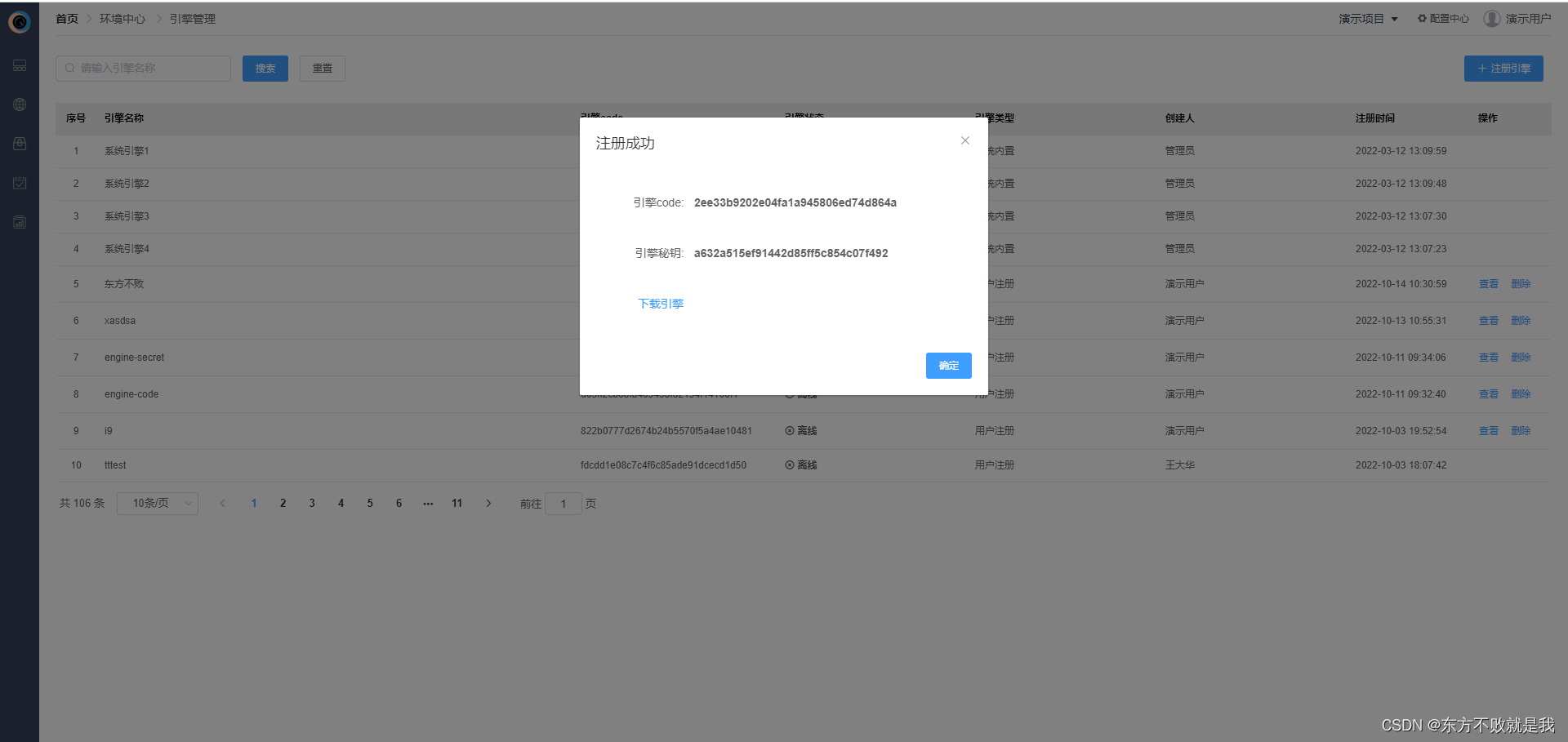Confirm the dialog with the 确定 button
The width and height of the screenshot is (1568, 742).
[948, 366]
